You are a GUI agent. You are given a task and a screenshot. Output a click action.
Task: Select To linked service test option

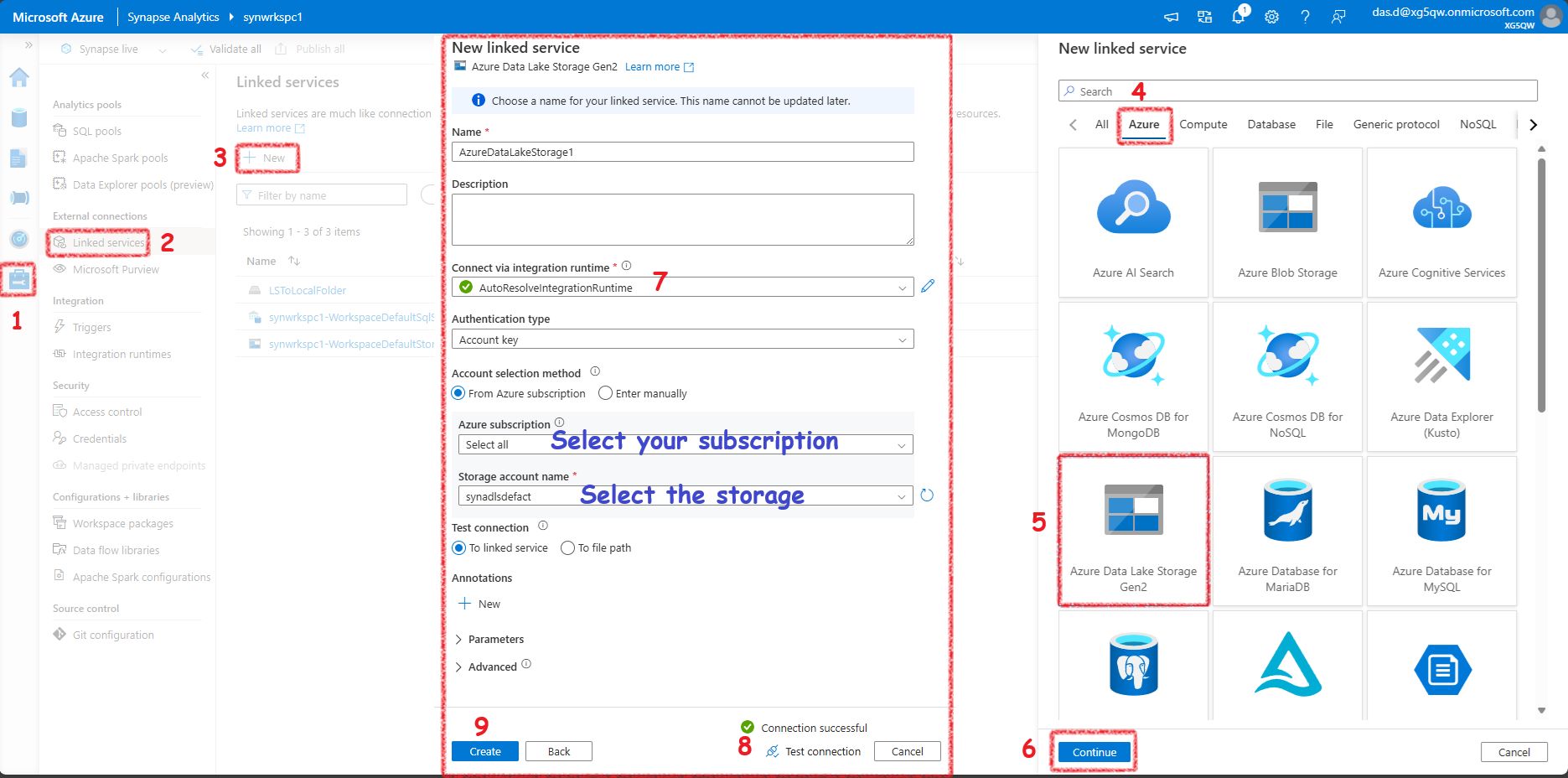458,547
